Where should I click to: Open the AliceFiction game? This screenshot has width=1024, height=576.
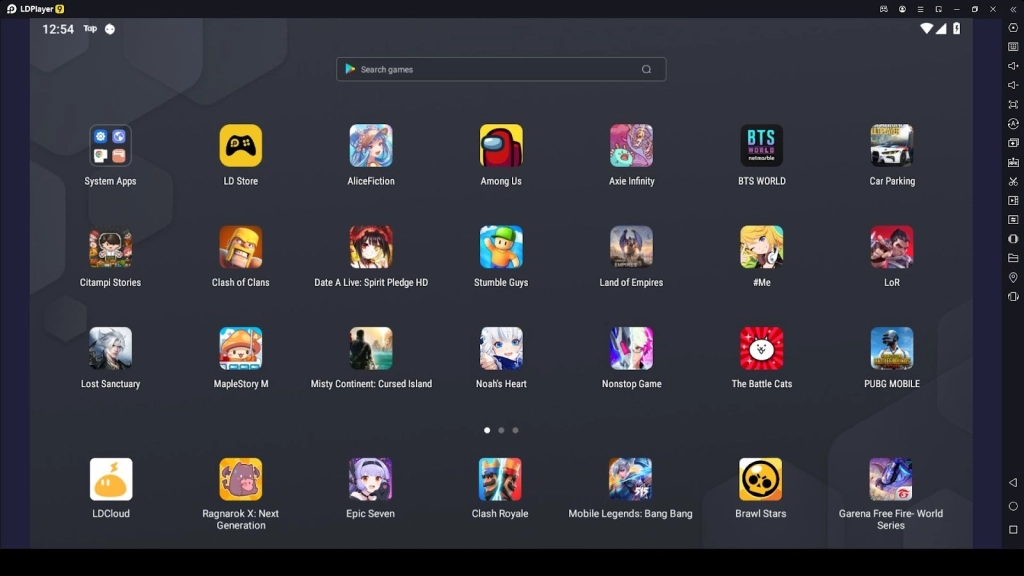(x=371, y=146)
